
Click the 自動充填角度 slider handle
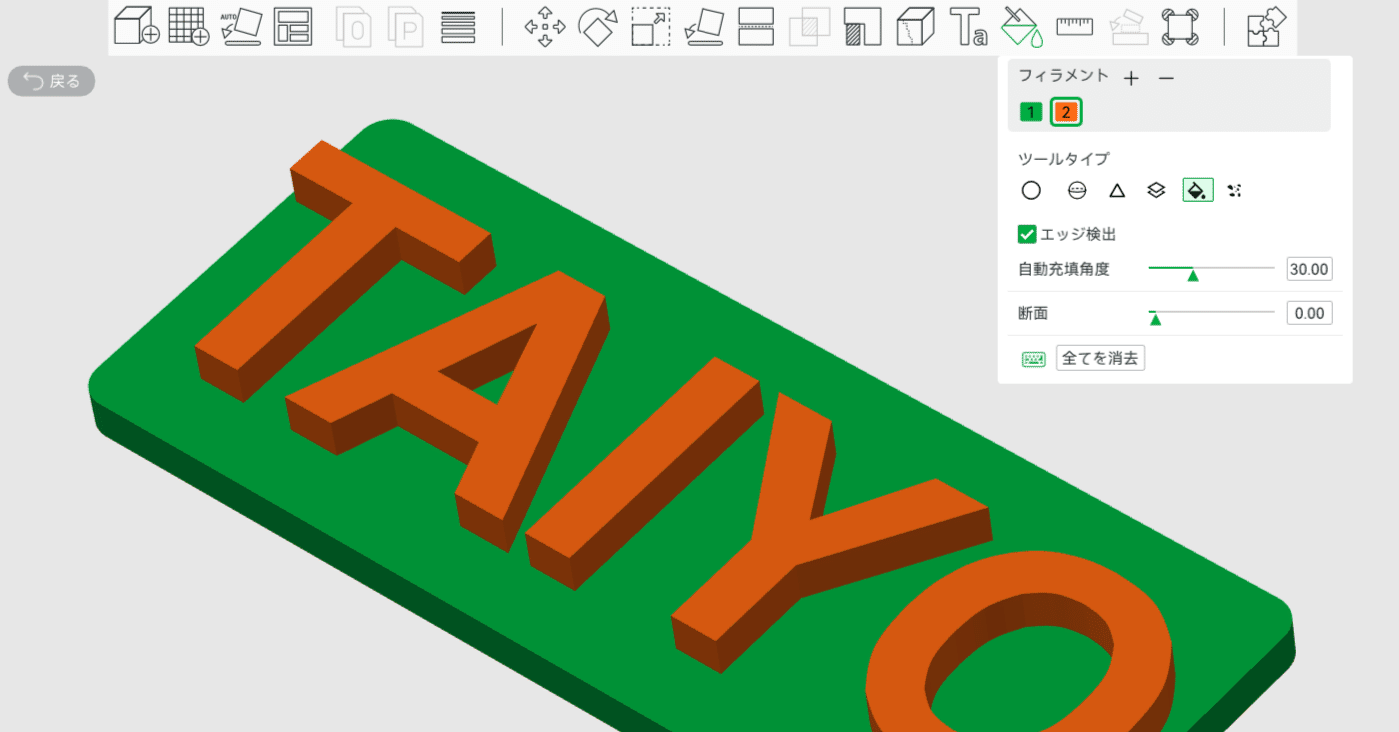(1193, 275)
